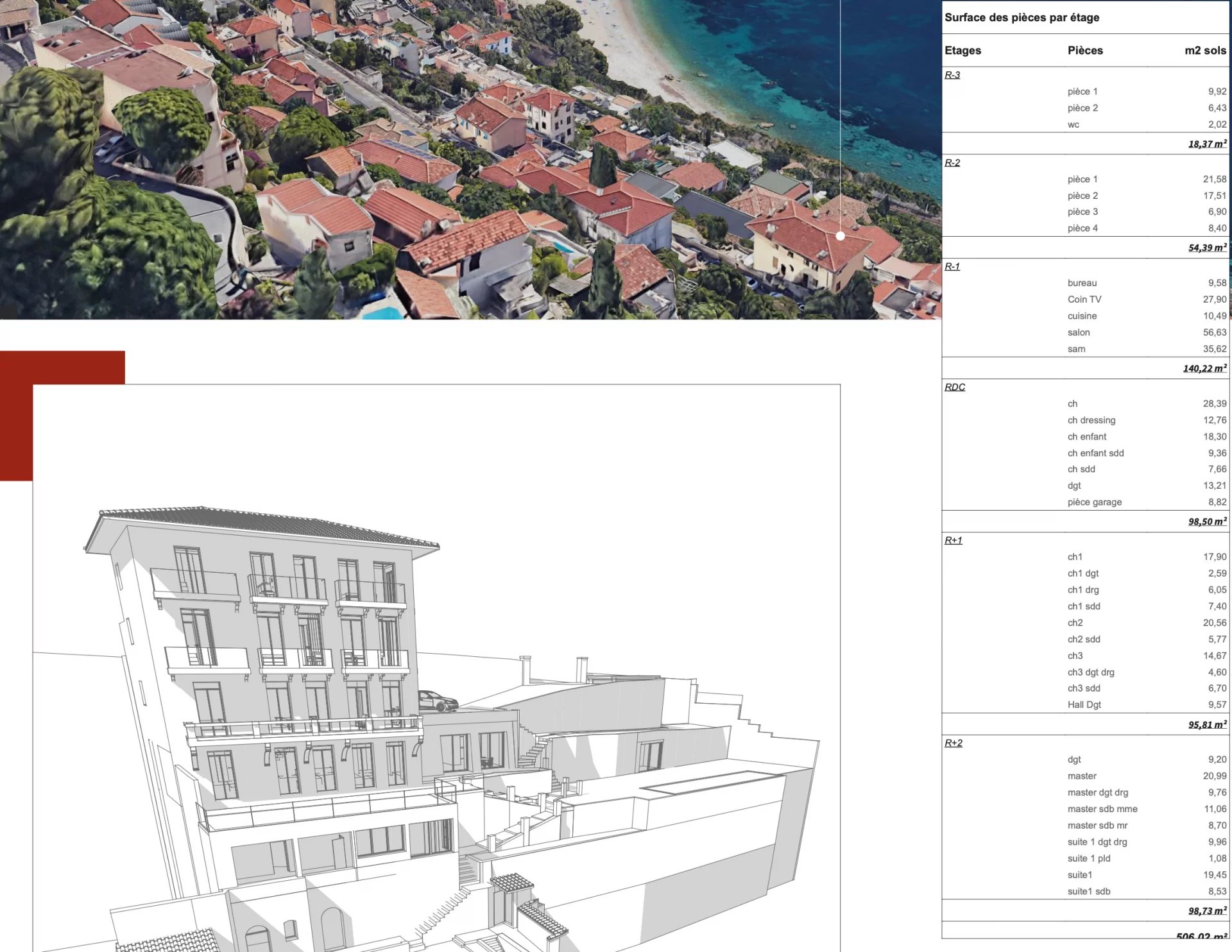1232x952 pixels.
Task: Select the Surface des pièces par étage title
Action: [1022, 17]
